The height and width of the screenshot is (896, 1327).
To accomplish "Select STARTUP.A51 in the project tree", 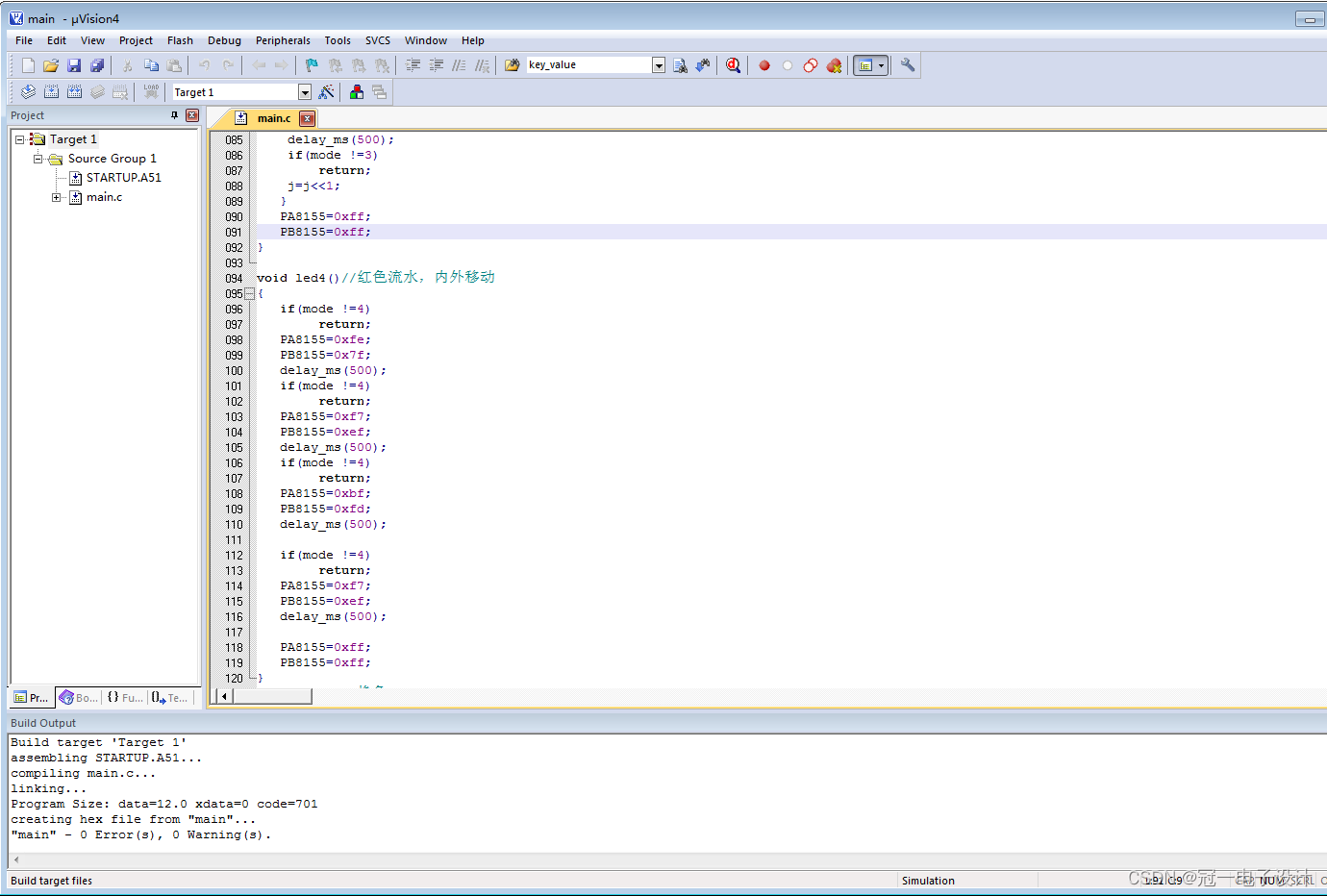I will tap(123, 178).
